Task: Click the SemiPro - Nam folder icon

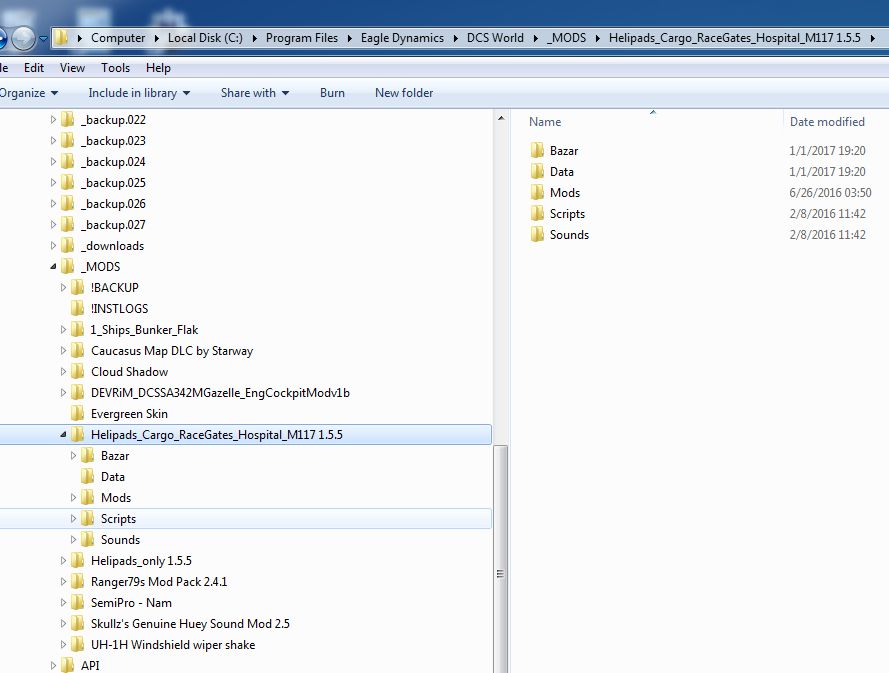Action: pos(78,603)
